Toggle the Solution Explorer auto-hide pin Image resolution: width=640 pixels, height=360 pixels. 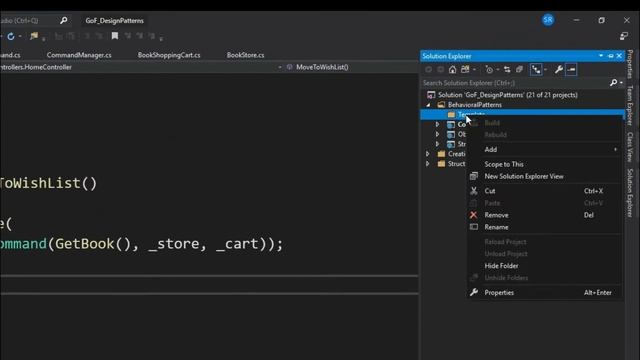pos(611,56)
